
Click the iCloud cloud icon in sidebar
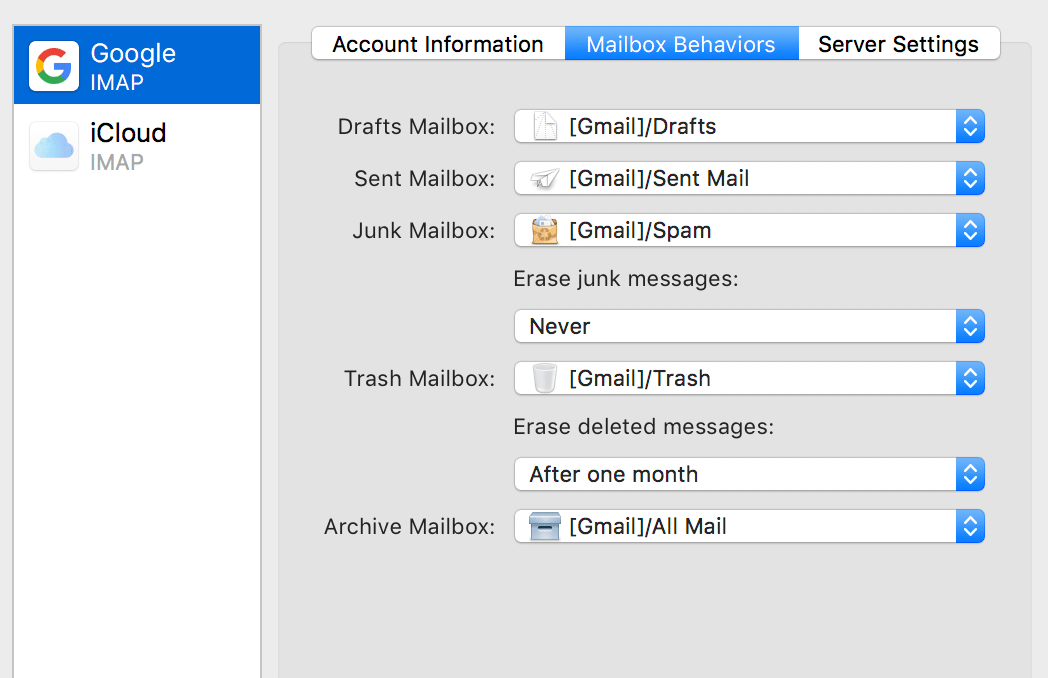tap(53, 146)
